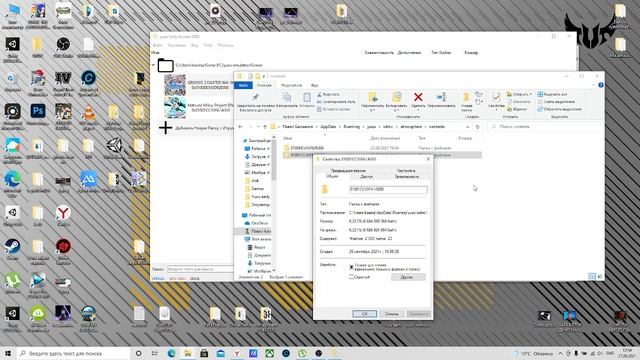Click the uTorrent desktop icon
640x360 pixels.
pyautogui.click(x=12, y=280)
